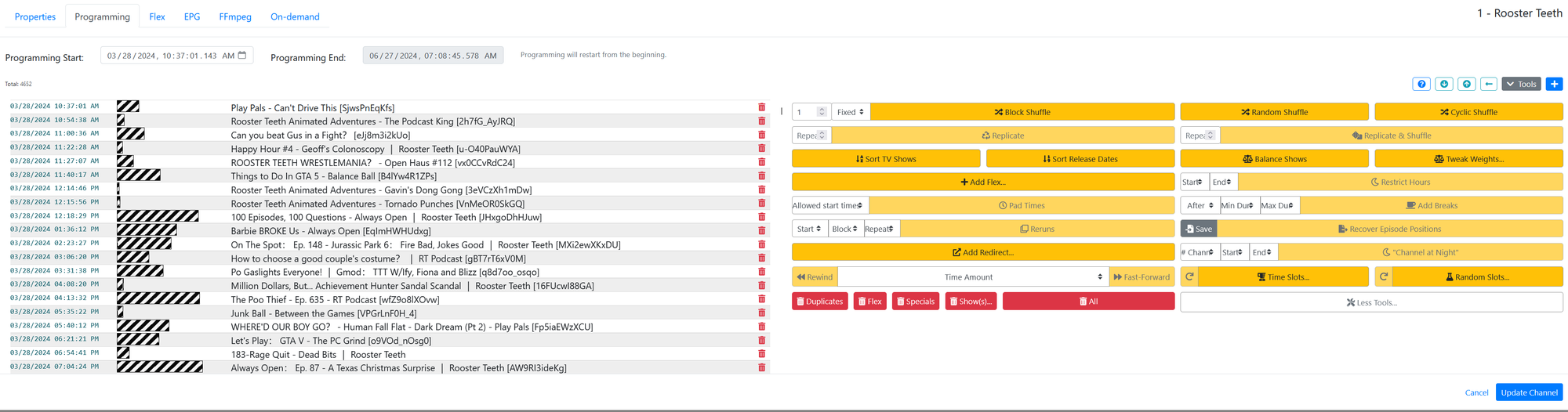Click the Random Shuffle button
This screenshot has height=412, width=1568.
[x=1274, y=112]
